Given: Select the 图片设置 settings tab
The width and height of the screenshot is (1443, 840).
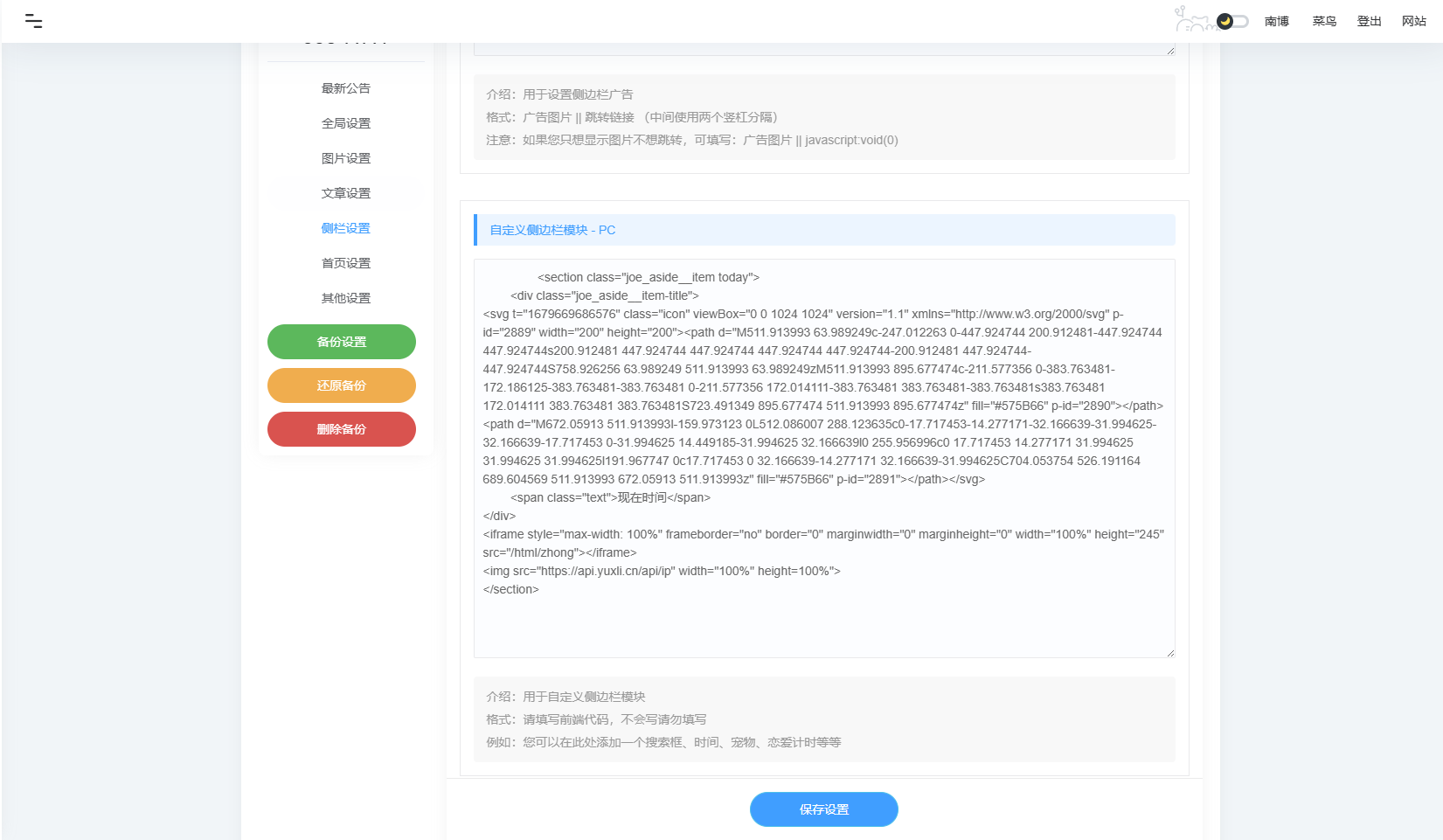Looking at the screenshot, I should 346,157.
